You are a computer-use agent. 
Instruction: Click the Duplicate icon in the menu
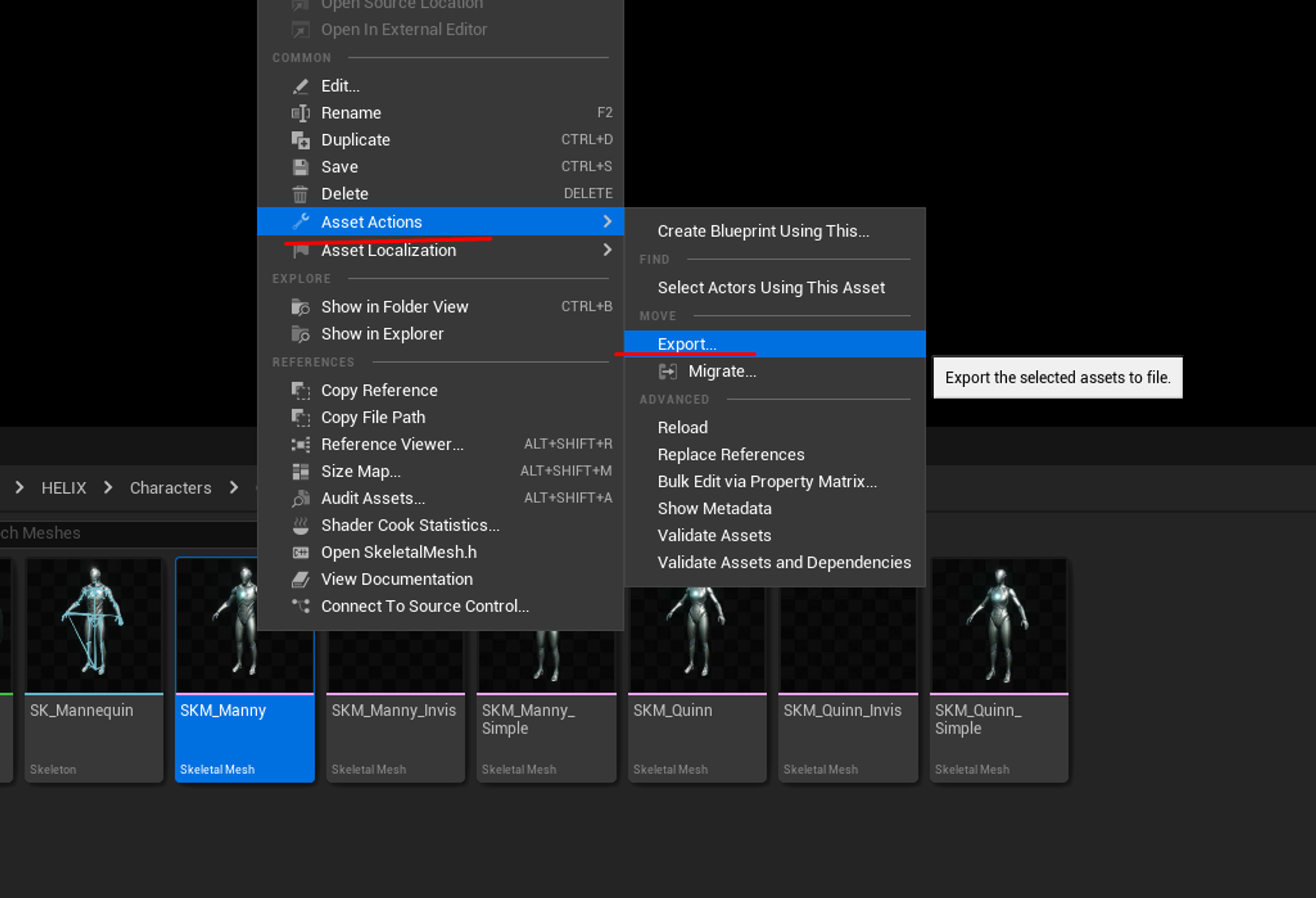[301, 140]
